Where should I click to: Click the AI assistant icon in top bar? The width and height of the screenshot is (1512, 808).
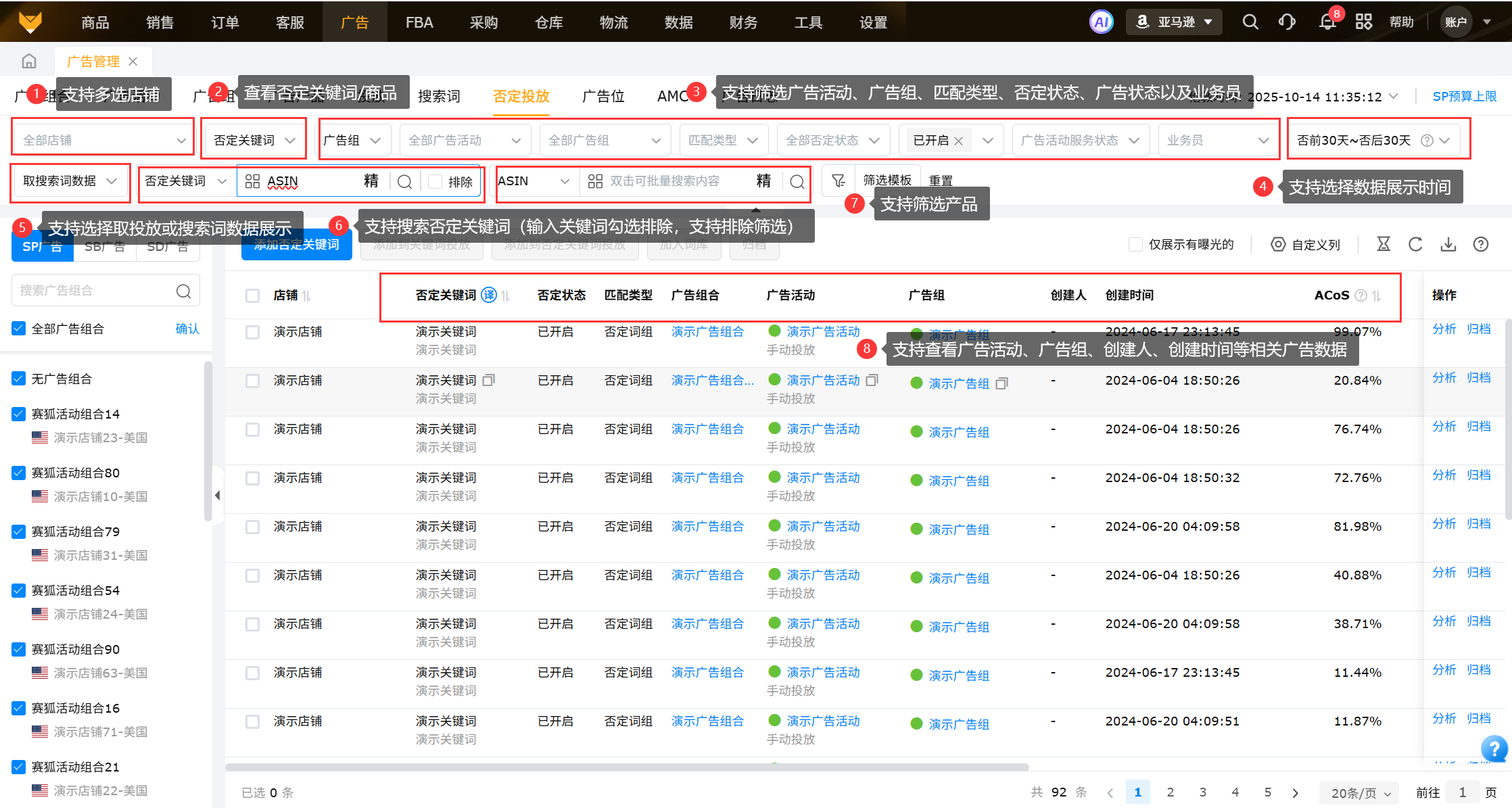point(1101,22)
